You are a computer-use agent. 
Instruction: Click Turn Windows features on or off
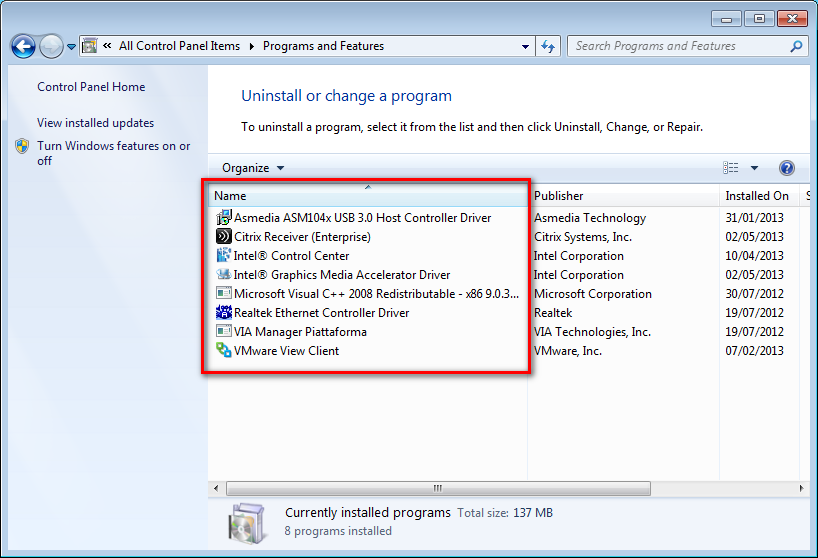(x=113, y=153)
